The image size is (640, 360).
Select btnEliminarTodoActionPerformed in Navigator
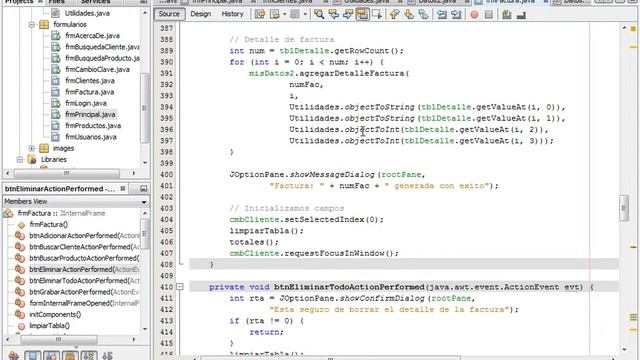pos(84,281)
